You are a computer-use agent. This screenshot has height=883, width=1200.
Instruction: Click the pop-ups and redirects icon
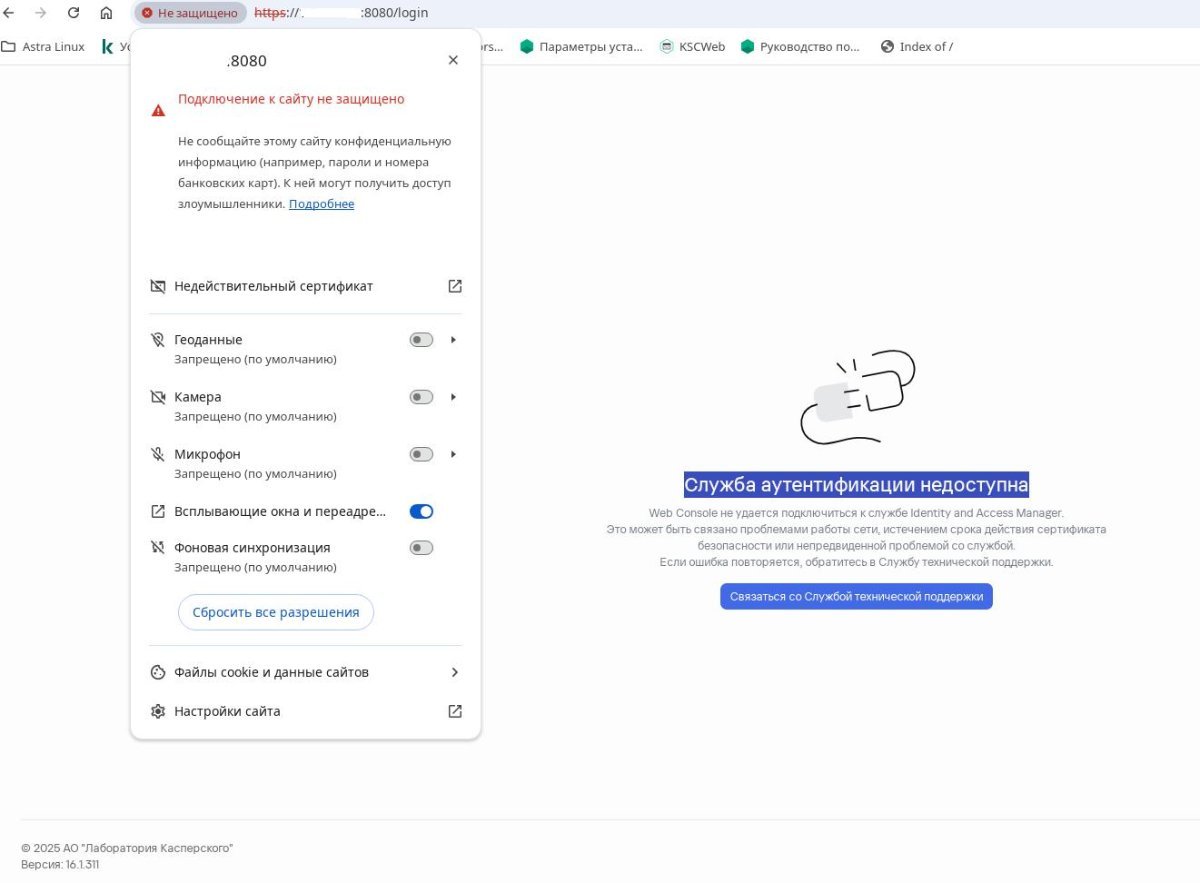point(157,511)
